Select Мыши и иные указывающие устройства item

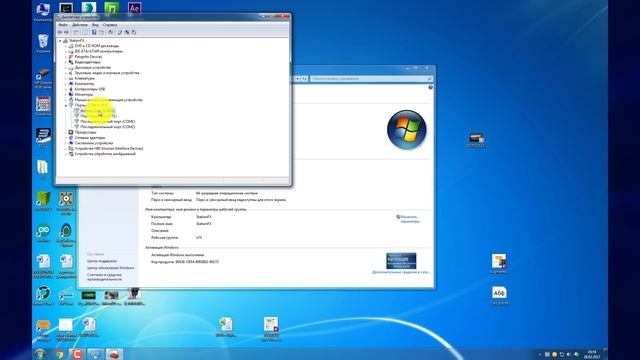click(109, 100)
